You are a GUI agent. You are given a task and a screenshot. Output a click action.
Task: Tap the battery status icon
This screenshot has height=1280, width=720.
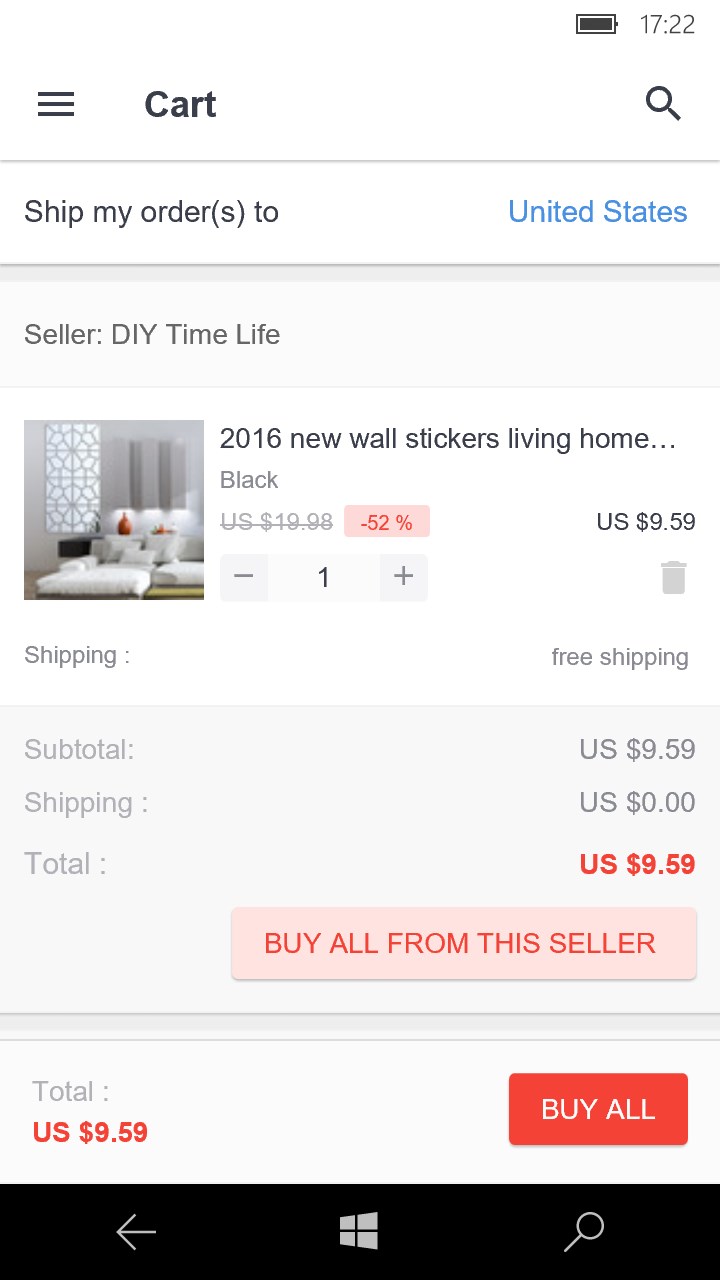[597, 24]
